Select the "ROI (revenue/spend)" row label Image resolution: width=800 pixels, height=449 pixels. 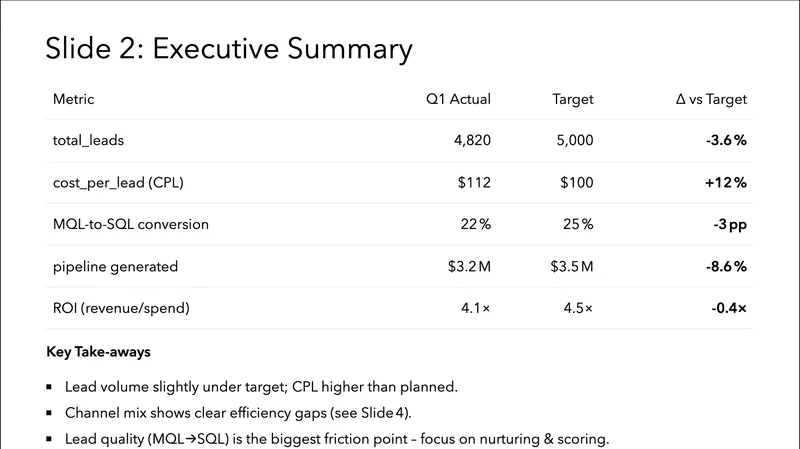[x=120, y=309]
